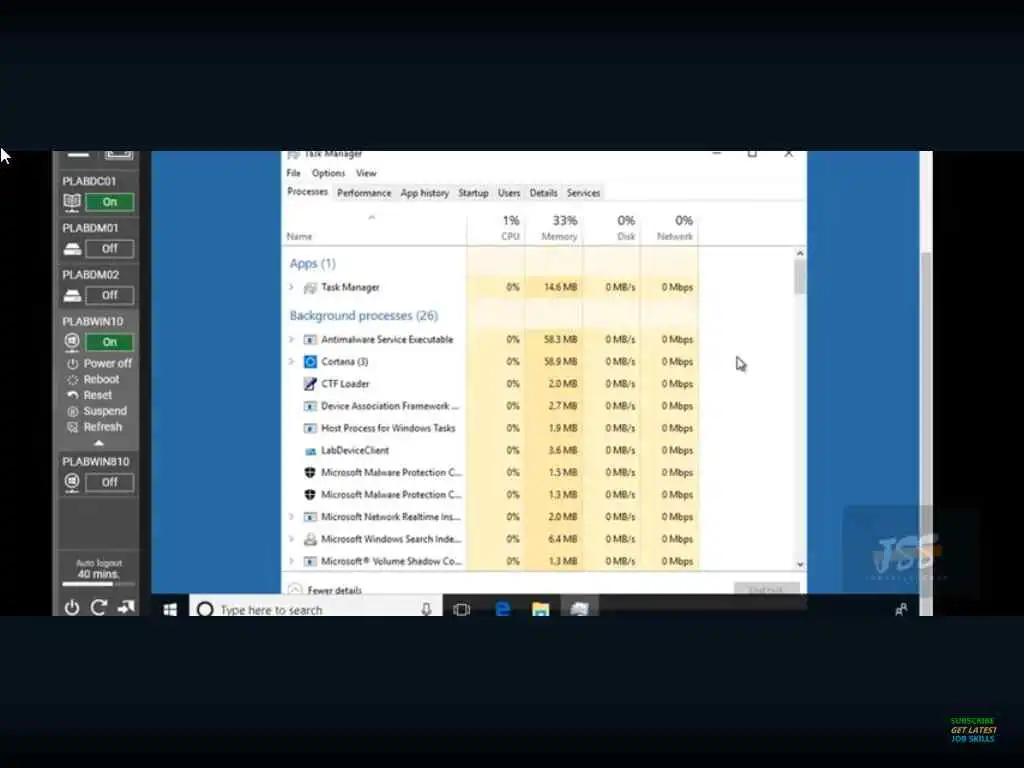Sort processes by the Memory column header
This screenshot has width=1024, height=768.
click(x=554, y=227)
